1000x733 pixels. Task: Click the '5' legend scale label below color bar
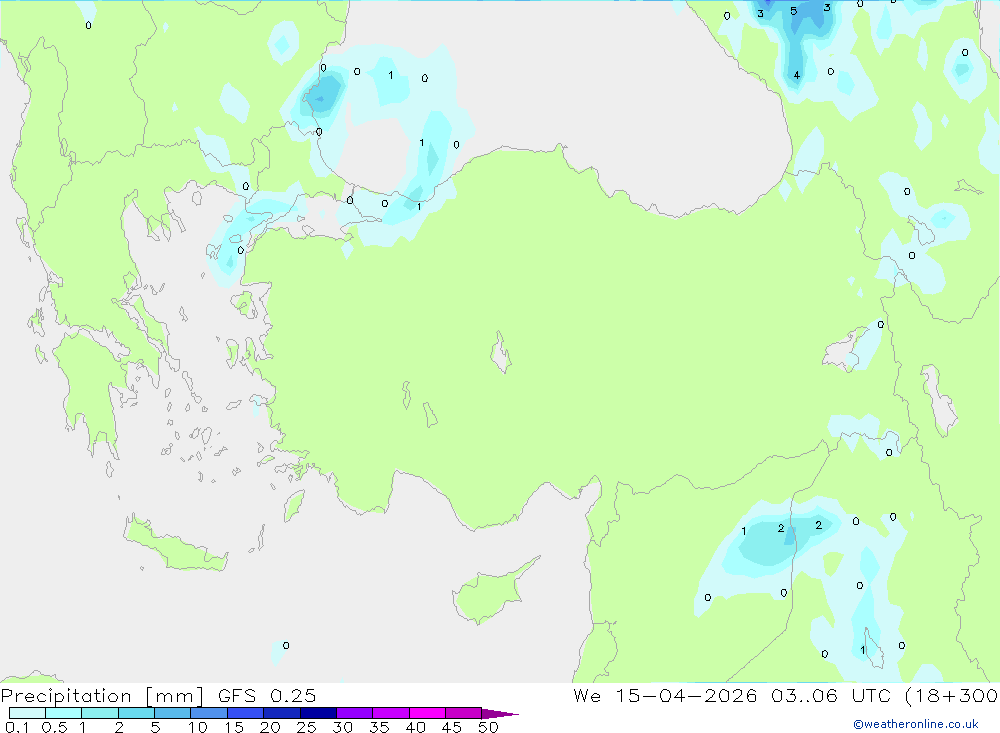(x=155, y=727)
